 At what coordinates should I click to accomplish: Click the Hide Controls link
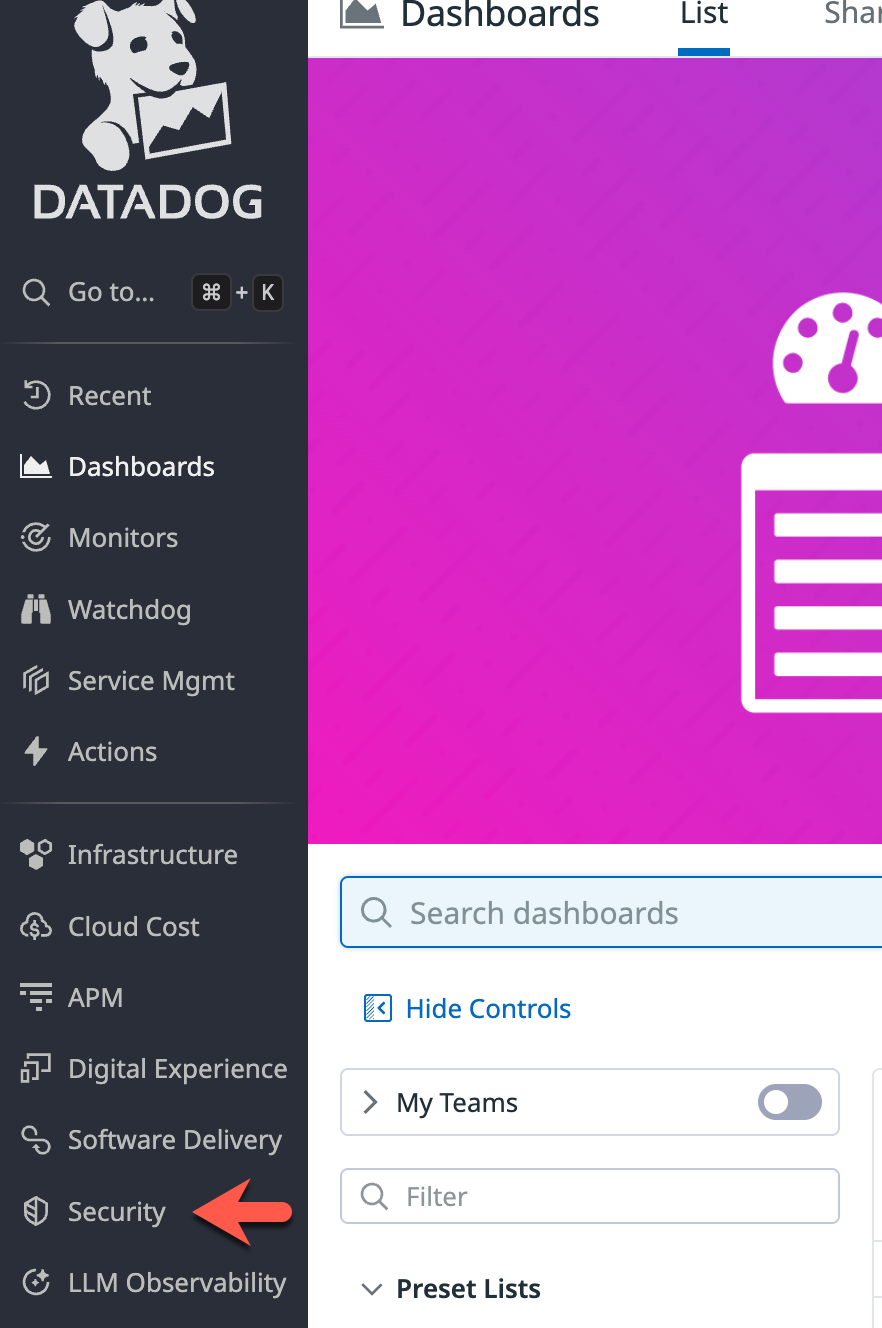pos(488,1009)
